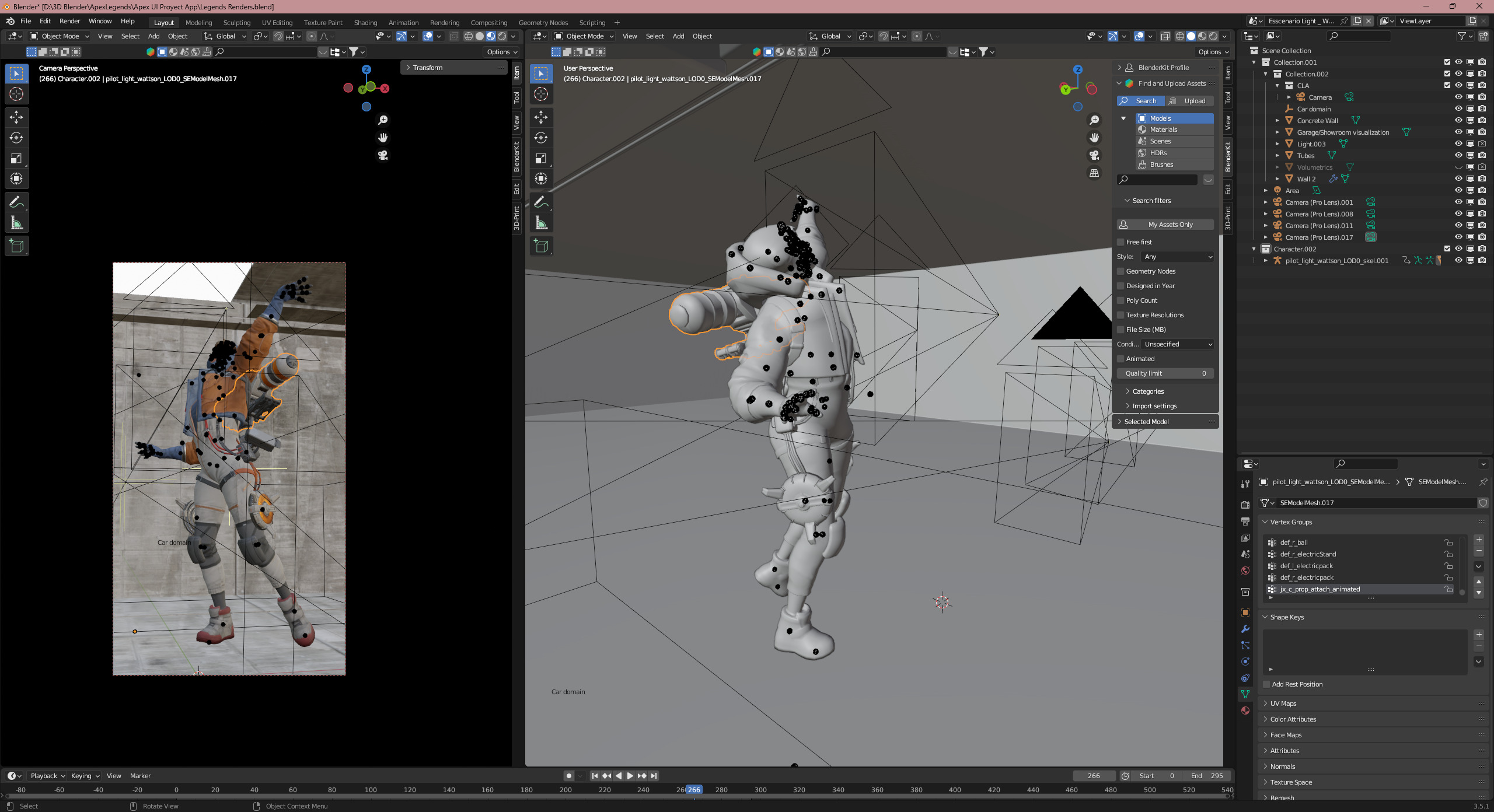Select the Transform tool in right viewport

pyautogui.click(x=541, y=178)
